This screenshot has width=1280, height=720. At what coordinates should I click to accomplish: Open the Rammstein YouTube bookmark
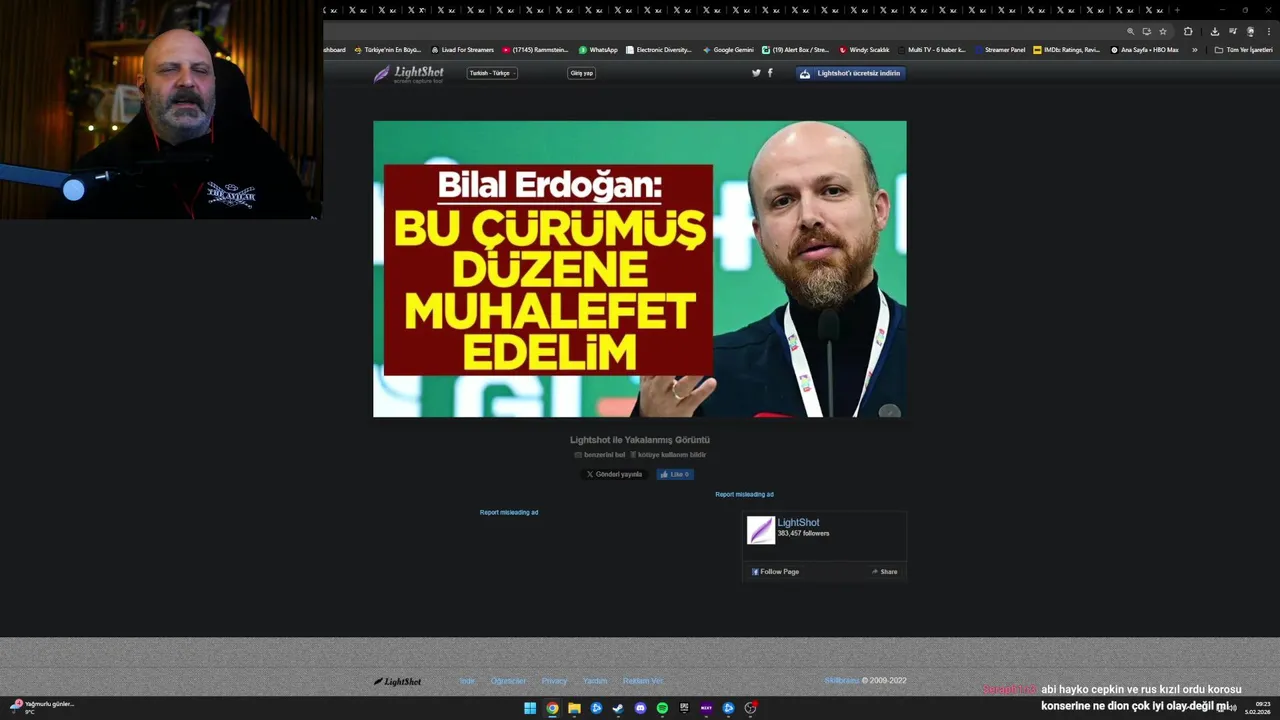click(x=536, y=49)
